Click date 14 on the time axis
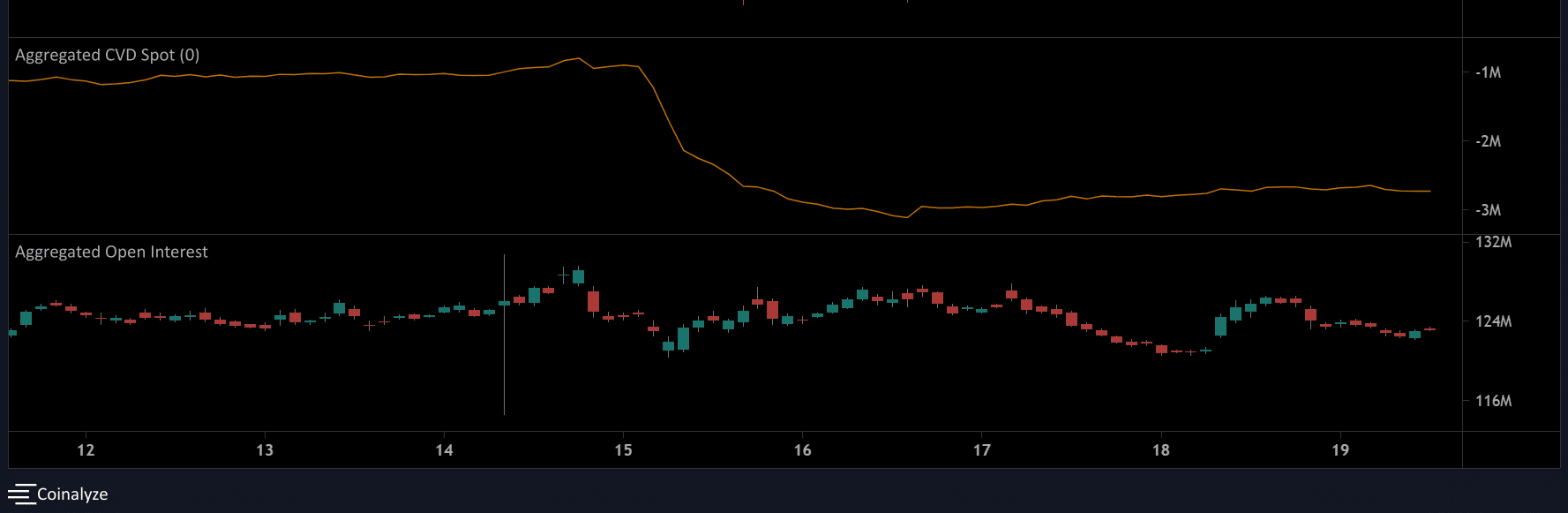Image resolution: width=1568 pixels, height=513 pixels. pyautogui.click(x=444, y=450)
